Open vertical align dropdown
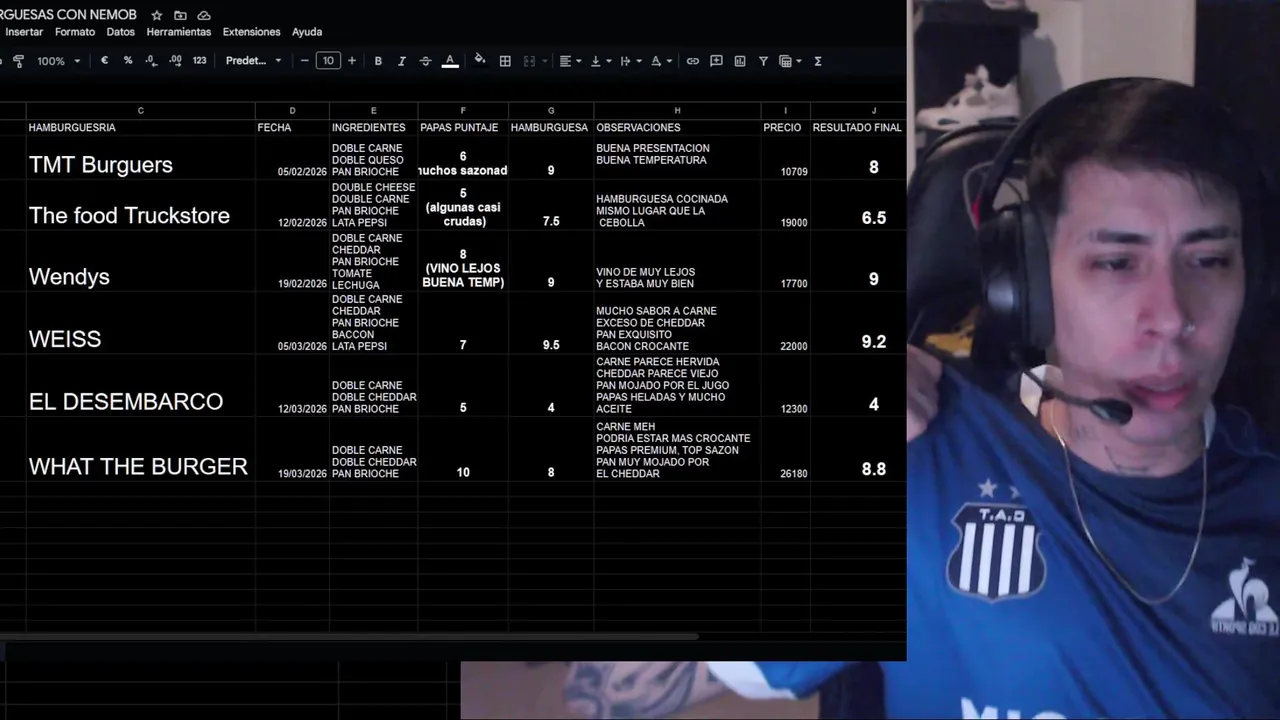The width and height of the screenshot is (1280, 720). (600, 61)
